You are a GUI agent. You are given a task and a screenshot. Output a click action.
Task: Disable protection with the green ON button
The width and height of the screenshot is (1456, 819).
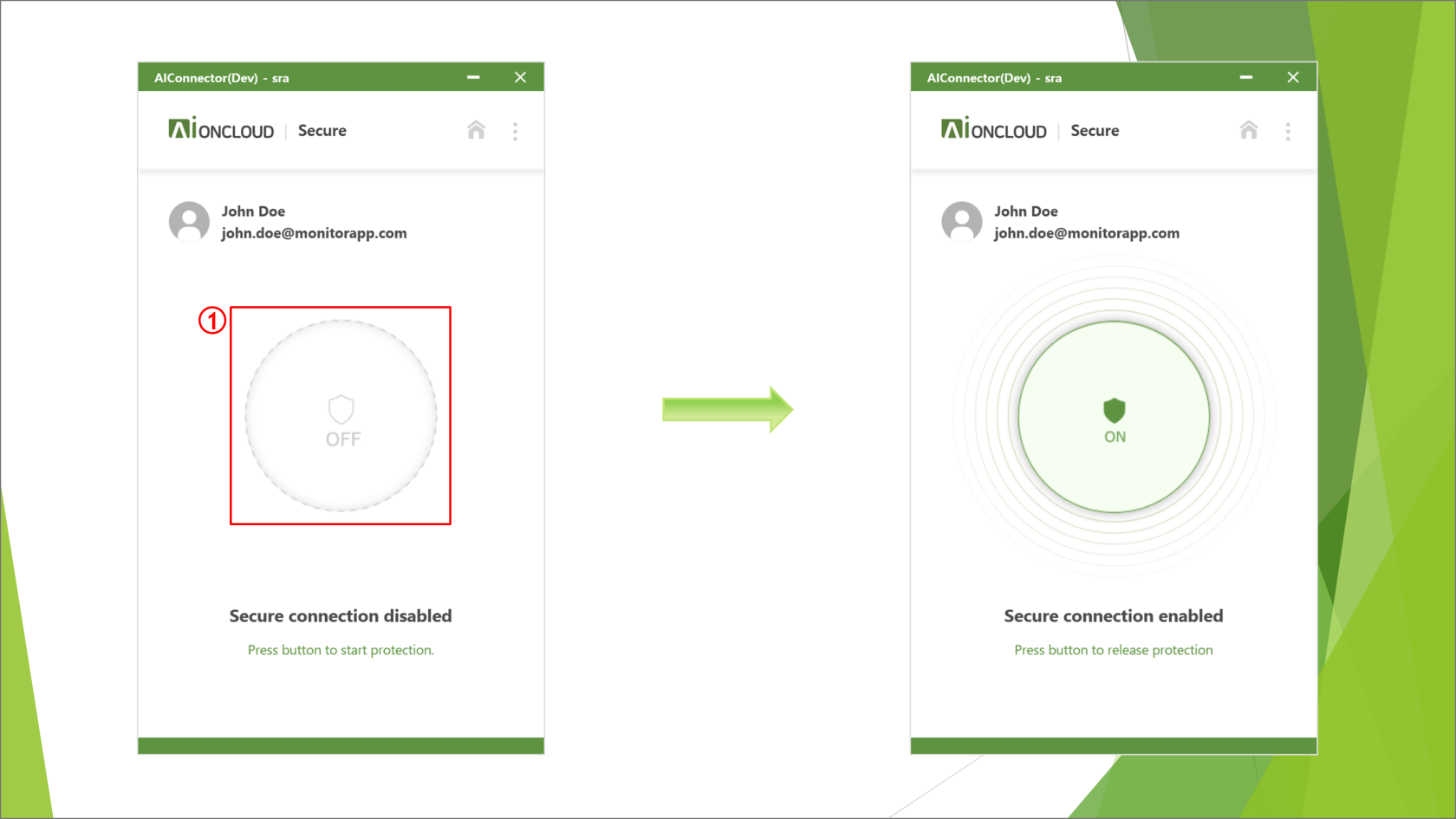tap(1114, 417)
